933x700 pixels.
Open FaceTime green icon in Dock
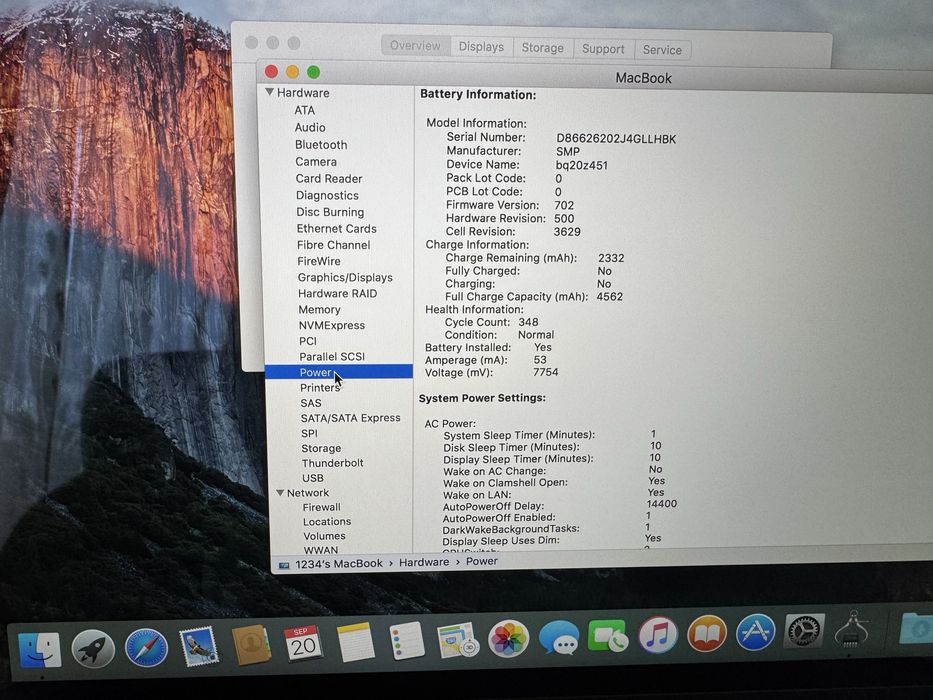pyautogui.click(x=608, y=636)
